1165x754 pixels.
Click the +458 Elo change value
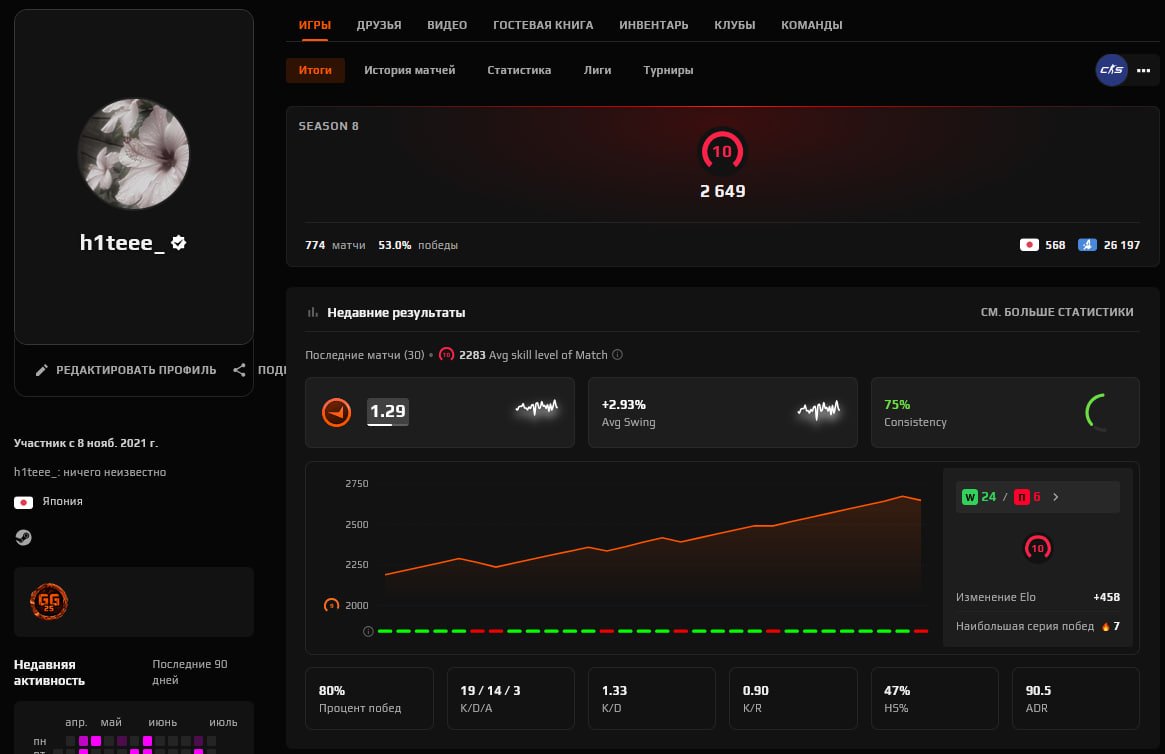(1106, 597)
